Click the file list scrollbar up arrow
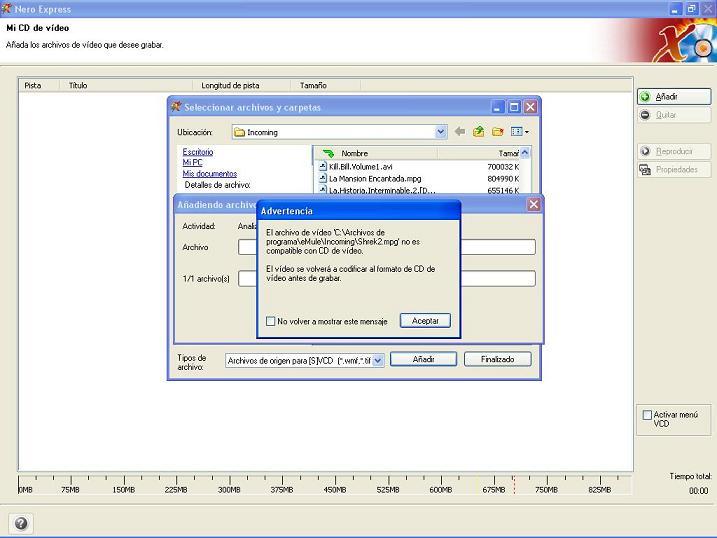This screenshot has height=538, width=717. coord(525,153)
